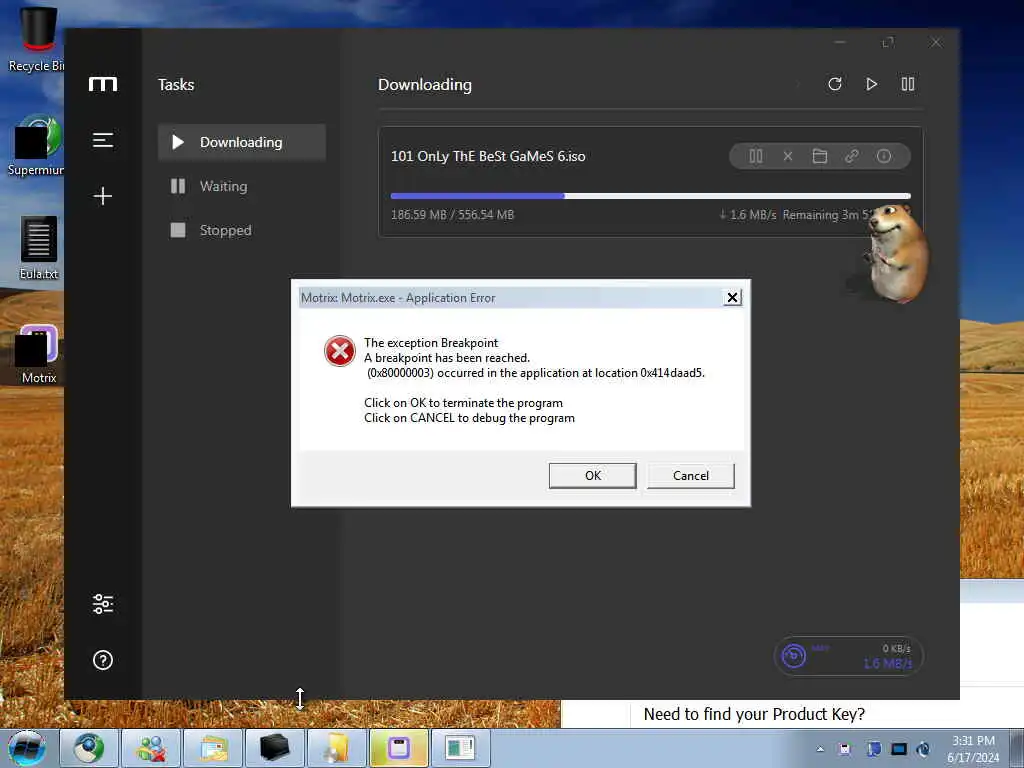Open the network tray icon
Viewport: 1024px width, 768px height.
pos(899,749)
